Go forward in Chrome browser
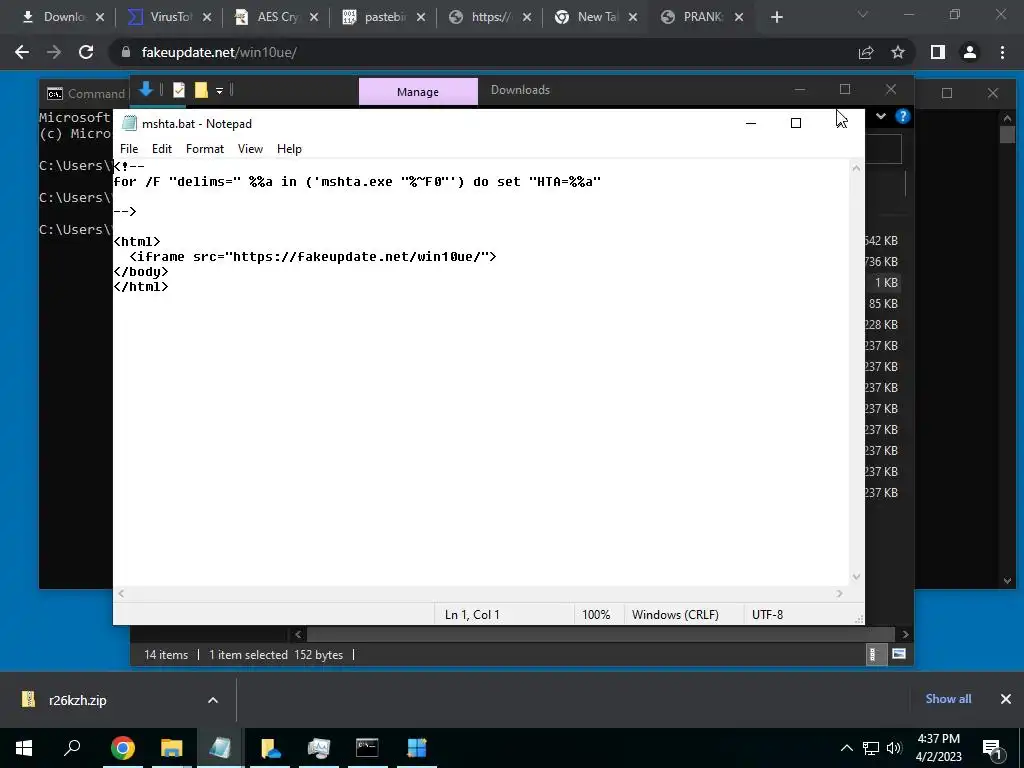 pyautogui.click(x=54, y=52)
